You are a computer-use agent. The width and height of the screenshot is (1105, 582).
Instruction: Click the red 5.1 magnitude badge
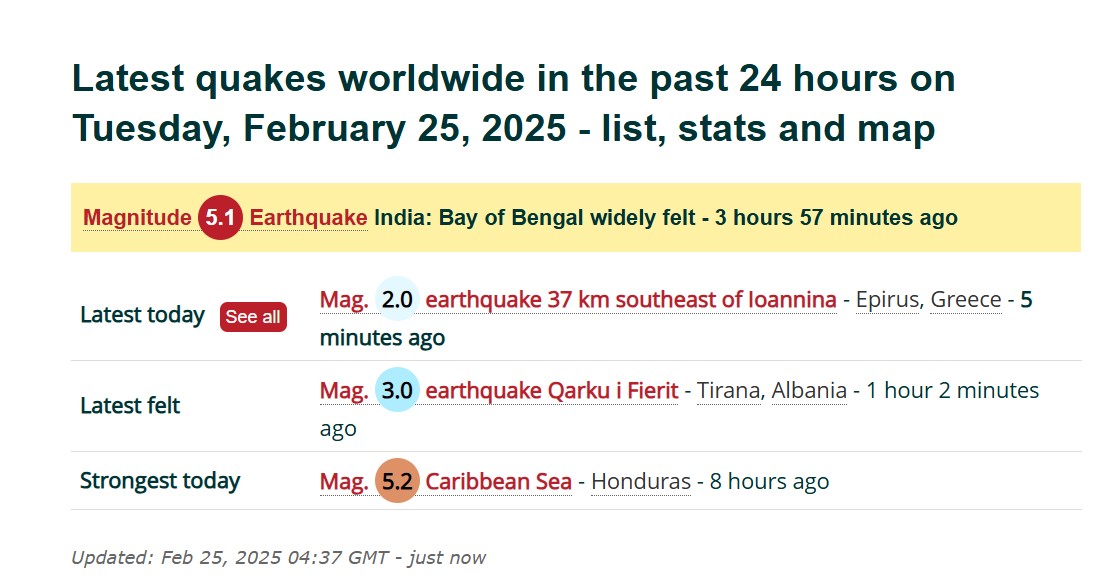[220, 217]
